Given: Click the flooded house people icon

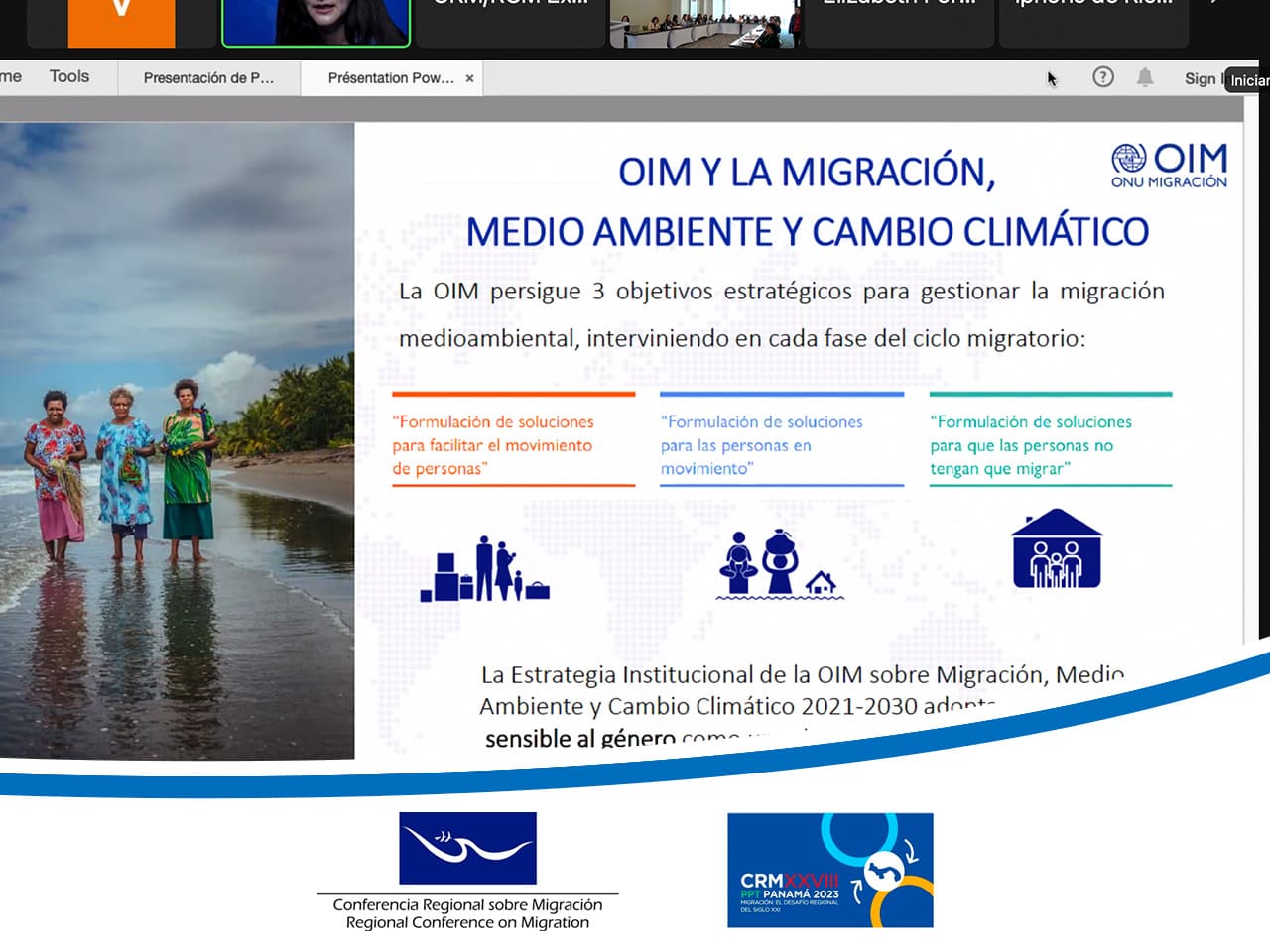Looking at the screenshot, I should [x=779, y=565].
